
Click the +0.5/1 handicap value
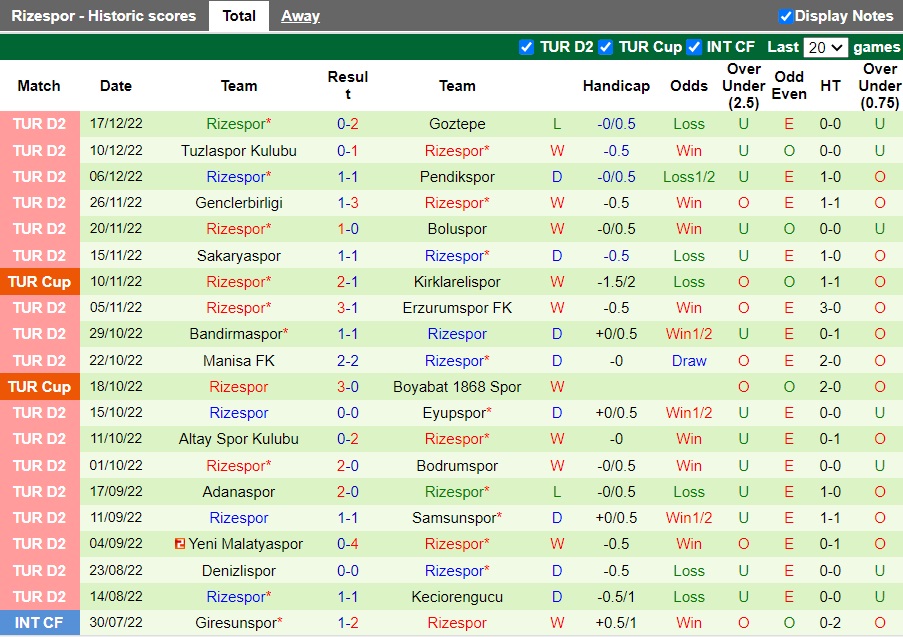[x=616, y=623]
